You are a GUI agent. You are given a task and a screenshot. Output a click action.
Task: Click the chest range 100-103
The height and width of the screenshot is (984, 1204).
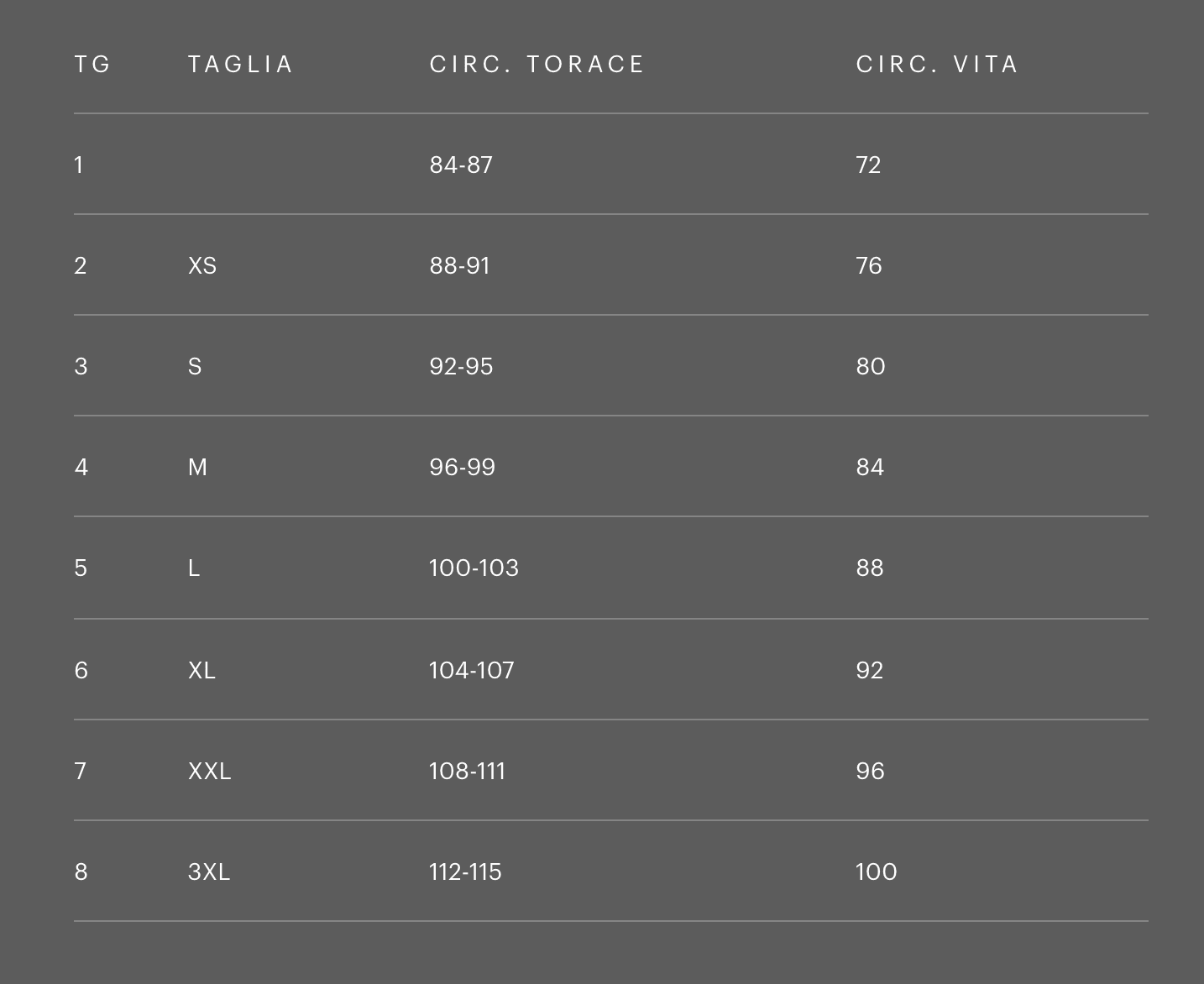(474, 568)
